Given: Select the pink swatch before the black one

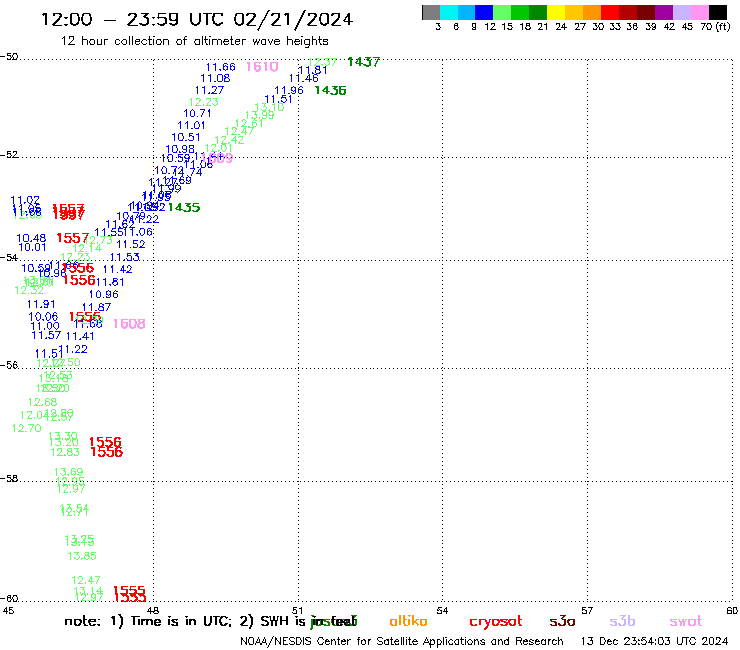Looking at the screenshot, I should click(x=699, y=12).
